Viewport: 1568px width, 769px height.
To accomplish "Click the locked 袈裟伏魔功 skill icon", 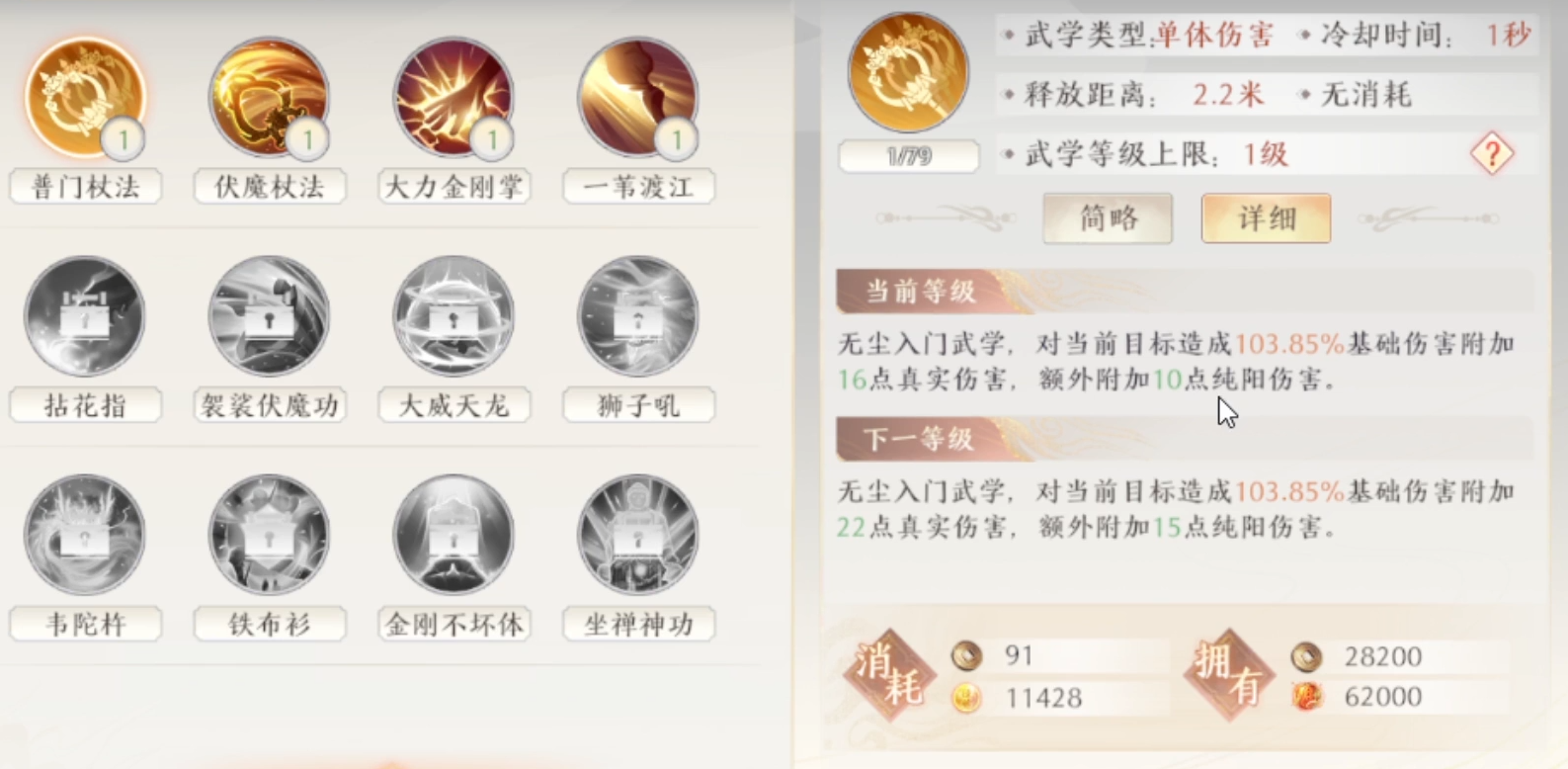I will (269, 316).
